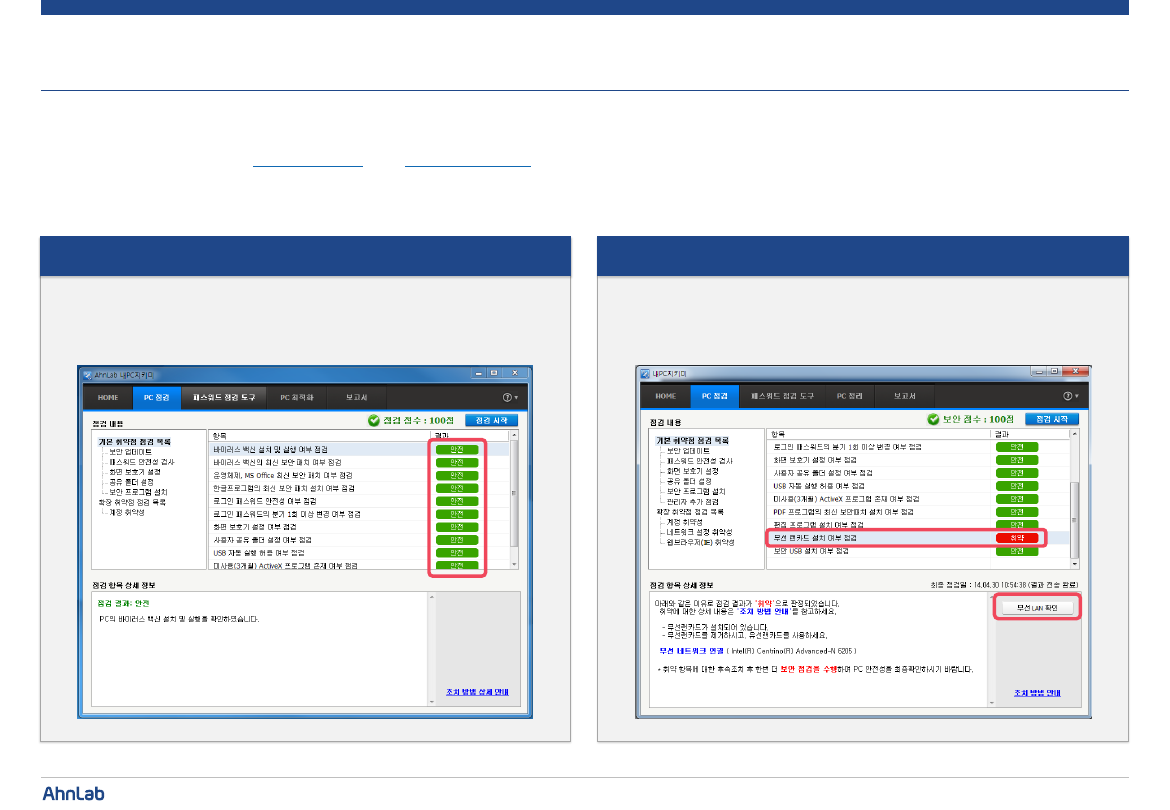Screen dimensions: 1170x810
Task: Select 무선 랜카드 설치 여부 점검 row
Action: tap(814, 538)
